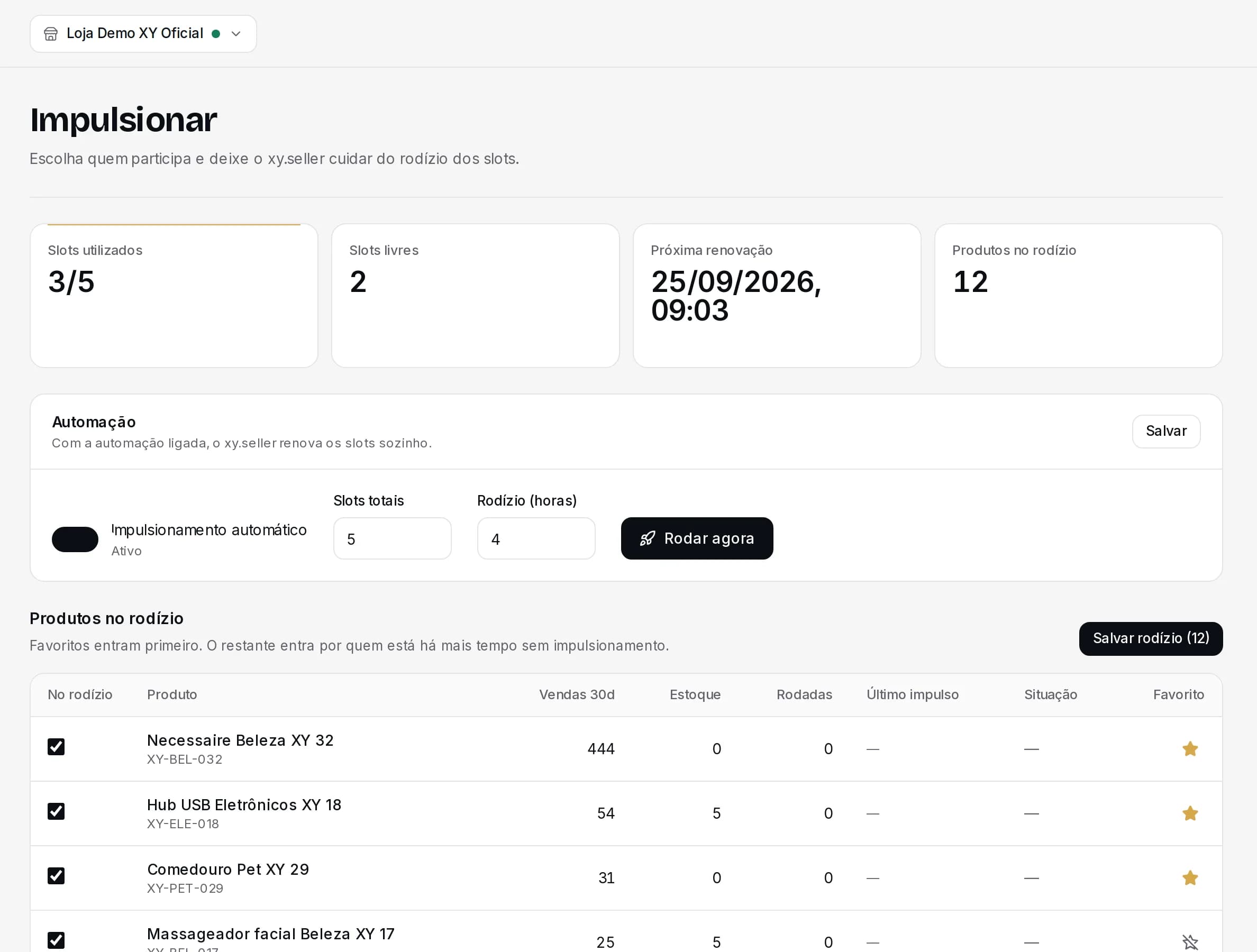Click the 444 sales value
This screenshot has height=952, width=1257.
tap(600, 749)
